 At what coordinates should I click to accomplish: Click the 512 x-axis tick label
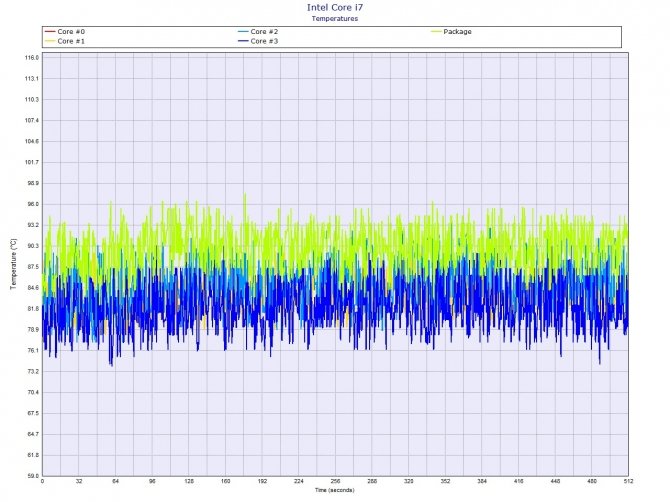pos(628,481)
